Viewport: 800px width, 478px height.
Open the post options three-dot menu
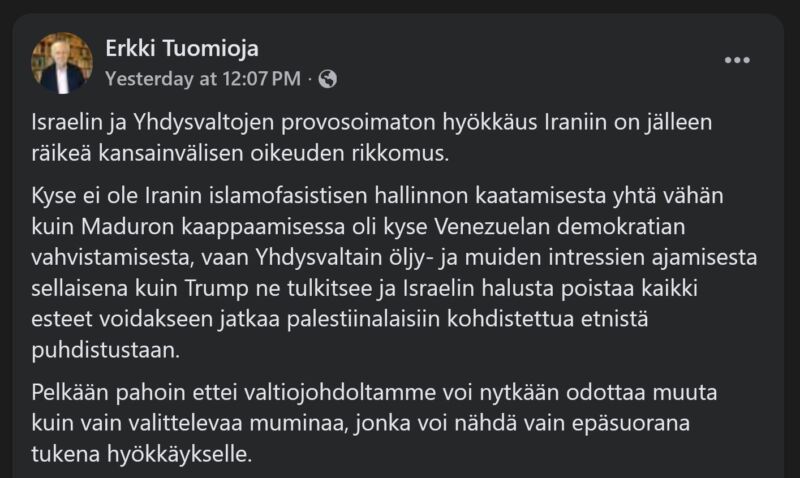click(737, 61)
